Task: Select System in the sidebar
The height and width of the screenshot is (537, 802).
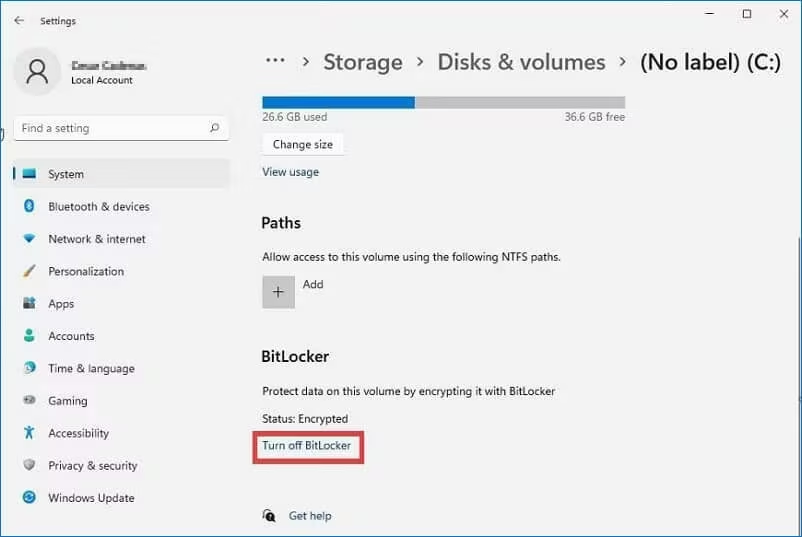Action: (x=121, y=174)
